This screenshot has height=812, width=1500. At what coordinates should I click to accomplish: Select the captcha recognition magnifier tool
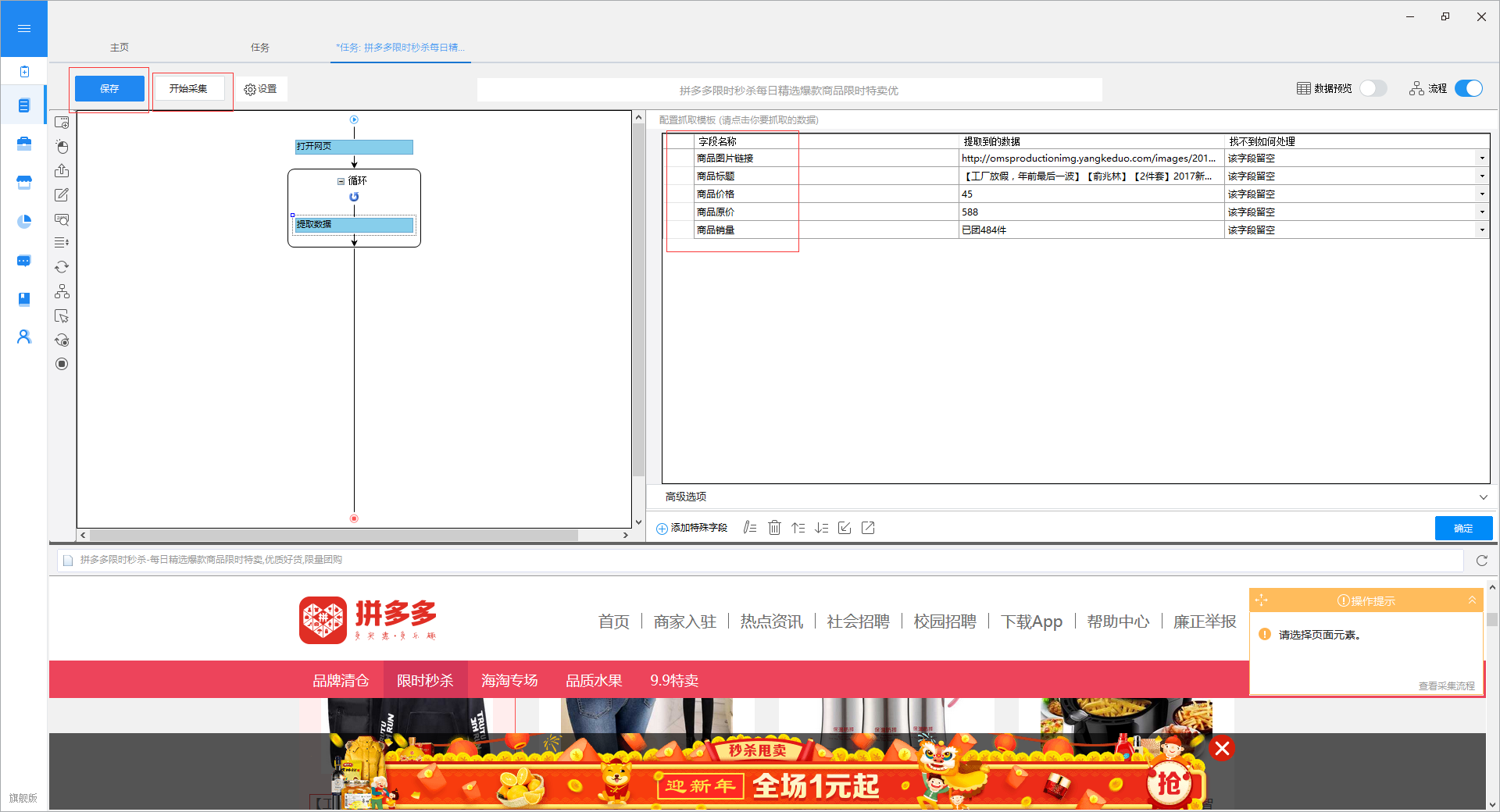pos(62,219)
